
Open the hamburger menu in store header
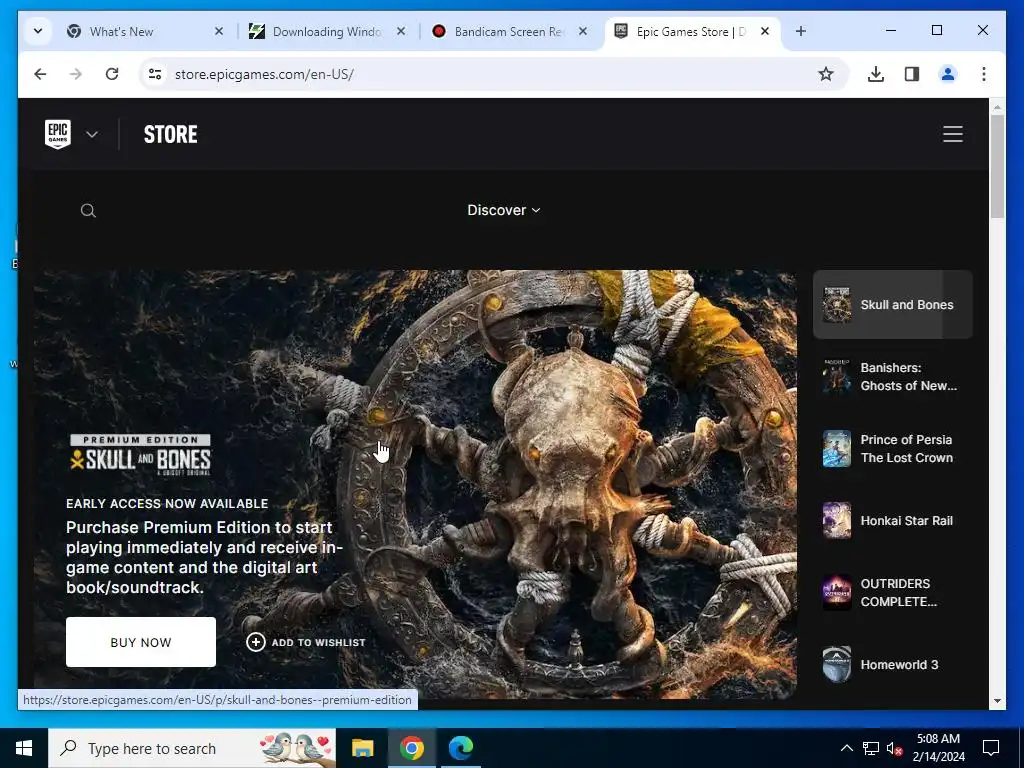952,134
